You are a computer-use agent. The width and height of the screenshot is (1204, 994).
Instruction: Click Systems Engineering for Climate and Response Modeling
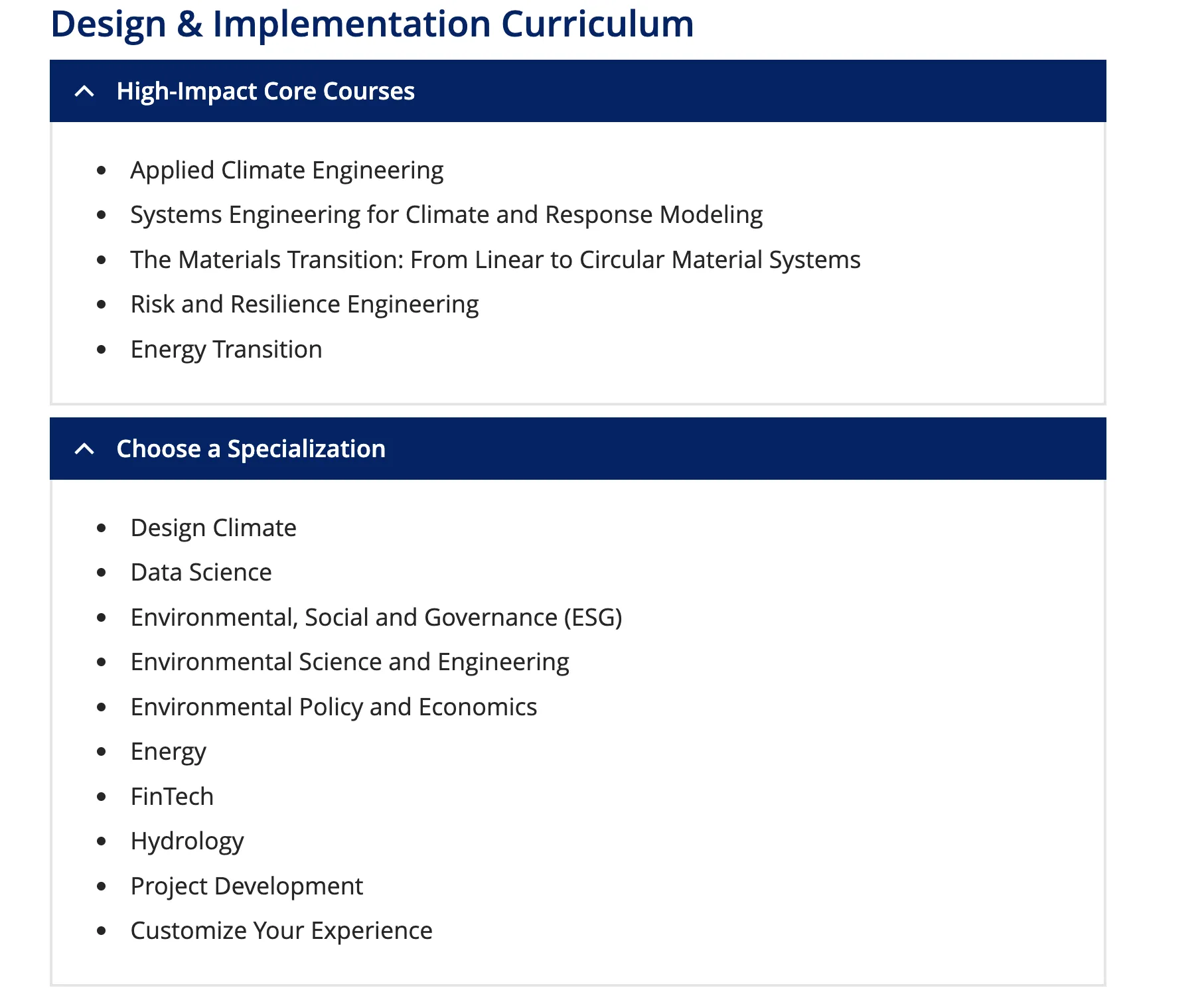tap(446, 215)
